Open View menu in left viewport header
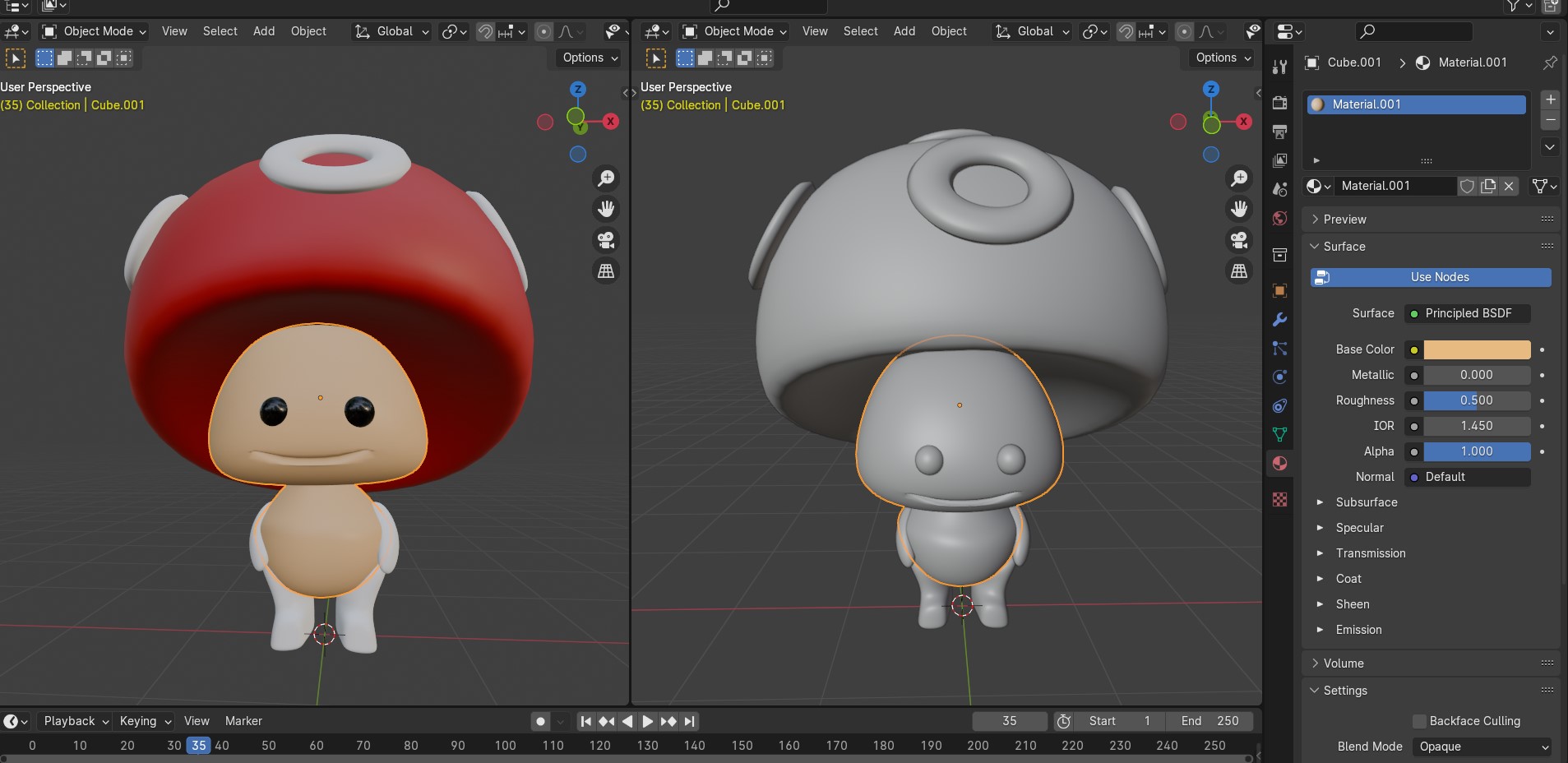The height and width of the screenshot is (763, 1568). (x=174, y=31)
